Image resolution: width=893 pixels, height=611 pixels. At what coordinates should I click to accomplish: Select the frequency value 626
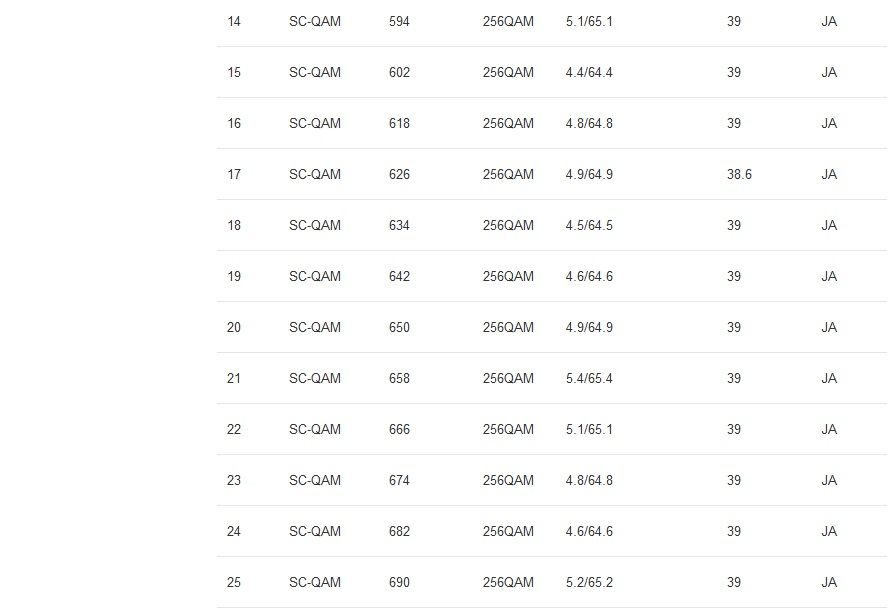coord(399,174)
